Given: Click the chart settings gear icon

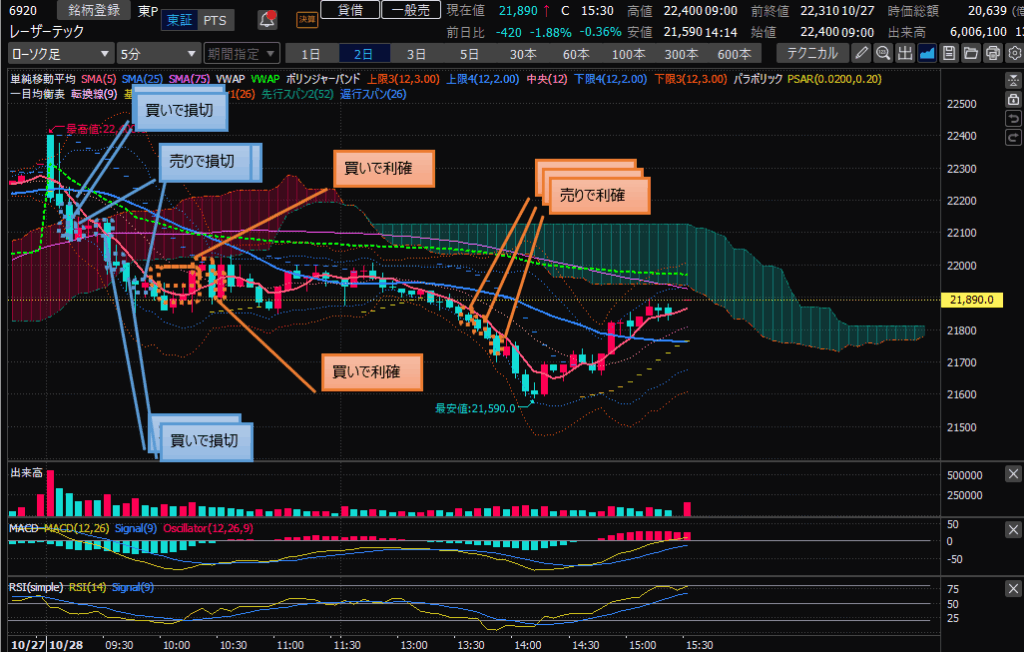Looking at the screenshot, I should [1013, 53].
